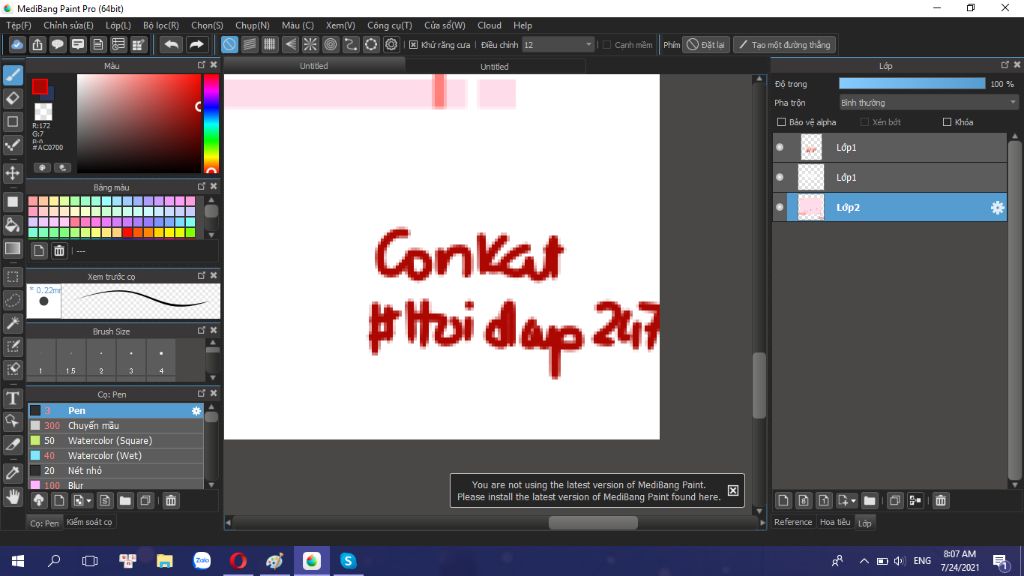Switch to Kiểm soát cọ tab
The height and width of the screenshot is (576, 1024).
89,522
